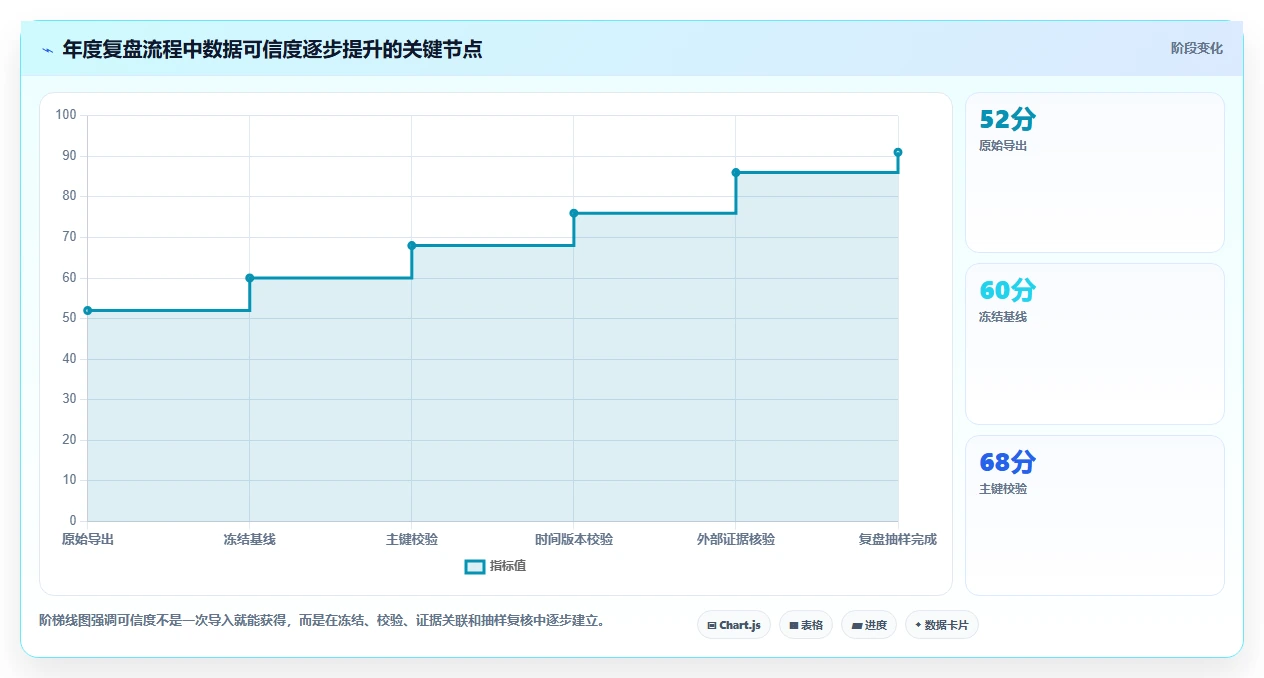Click the data point at 外部证据核验
Screen dimensions: 1264x678
point(736,172)
